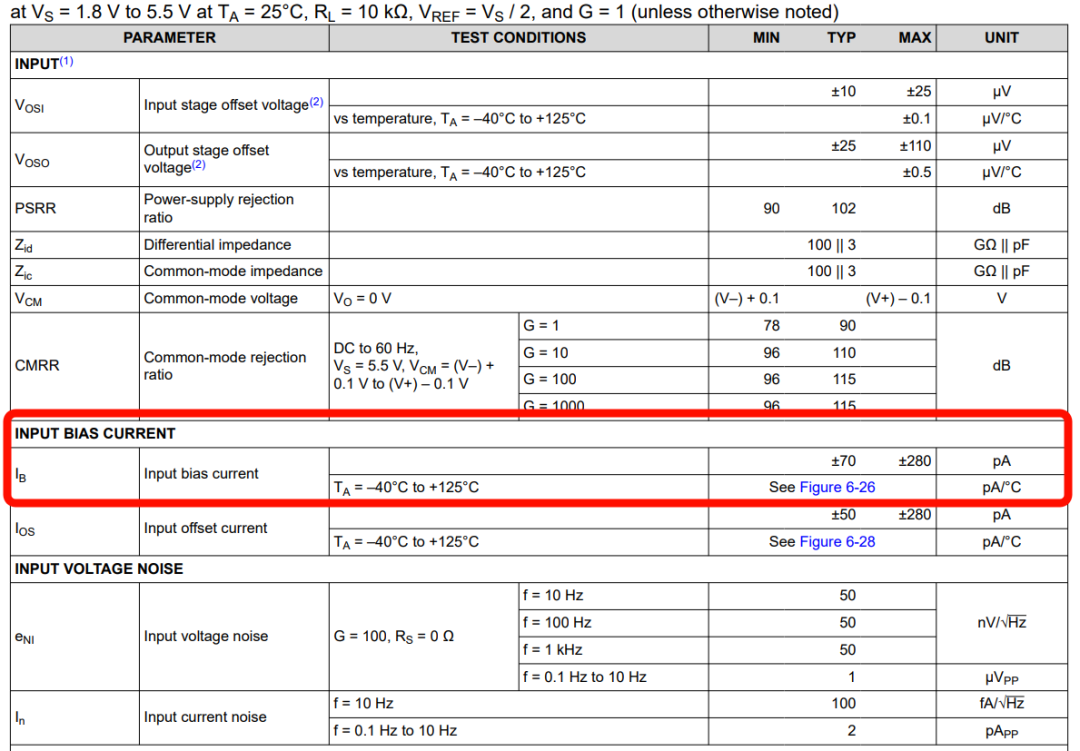Open footnote (1) next to INPUT heading
The width and height of the screenshot is (1080, 751).
(66, 61)
